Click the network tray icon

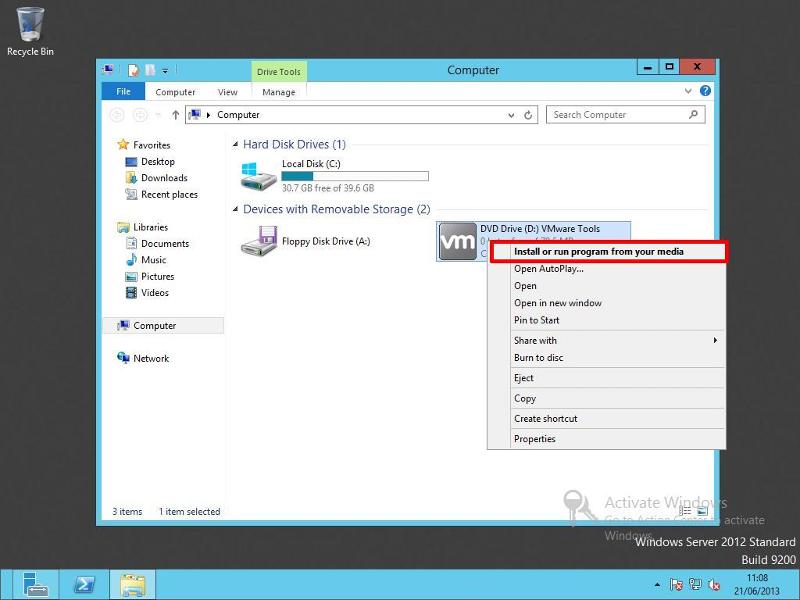point(694,585)
